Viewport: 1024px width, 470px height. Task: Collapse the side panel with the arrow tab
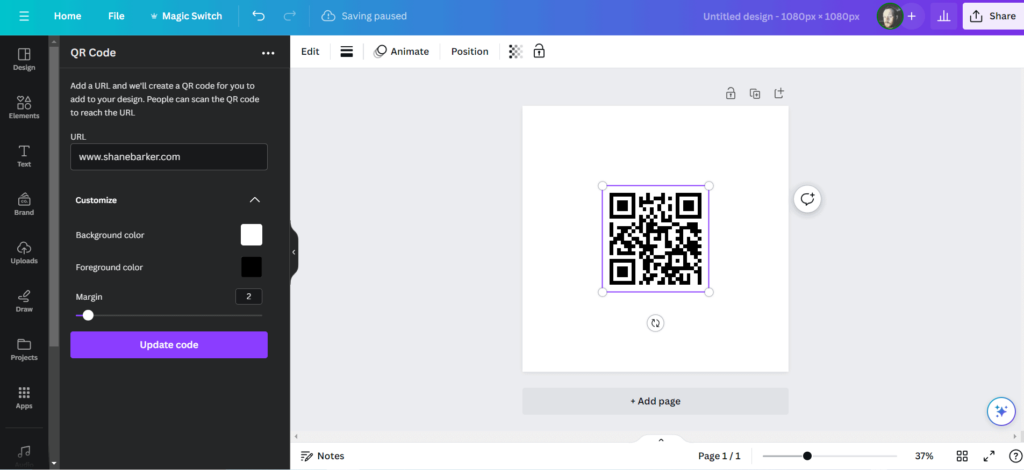294,252
